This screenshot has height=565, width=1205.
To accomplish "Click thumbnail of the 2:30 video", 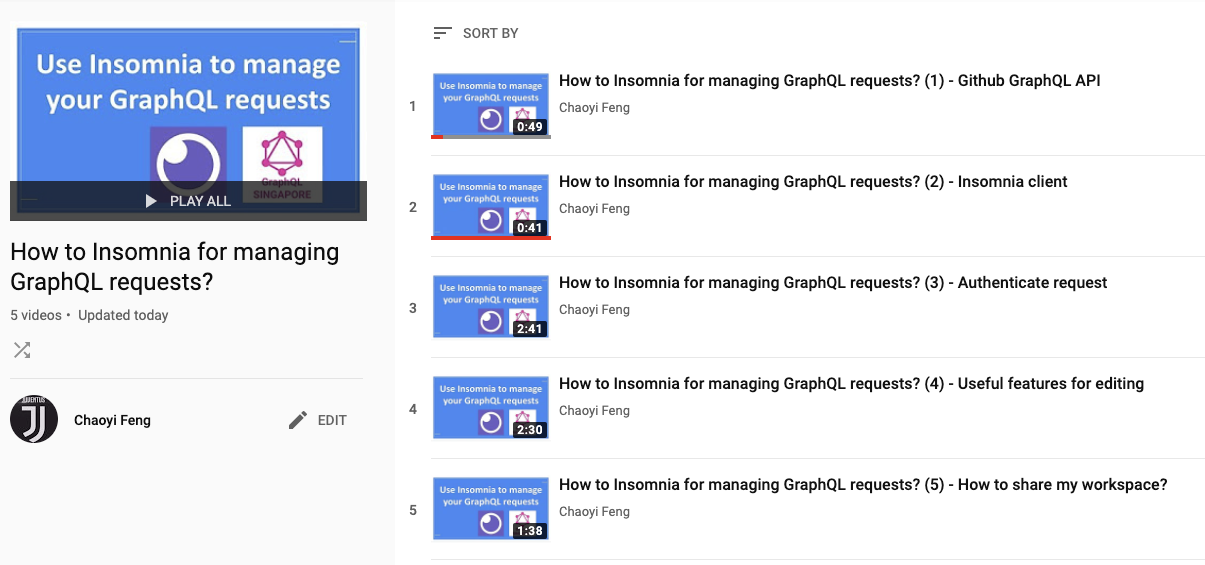I will (491, 408).
